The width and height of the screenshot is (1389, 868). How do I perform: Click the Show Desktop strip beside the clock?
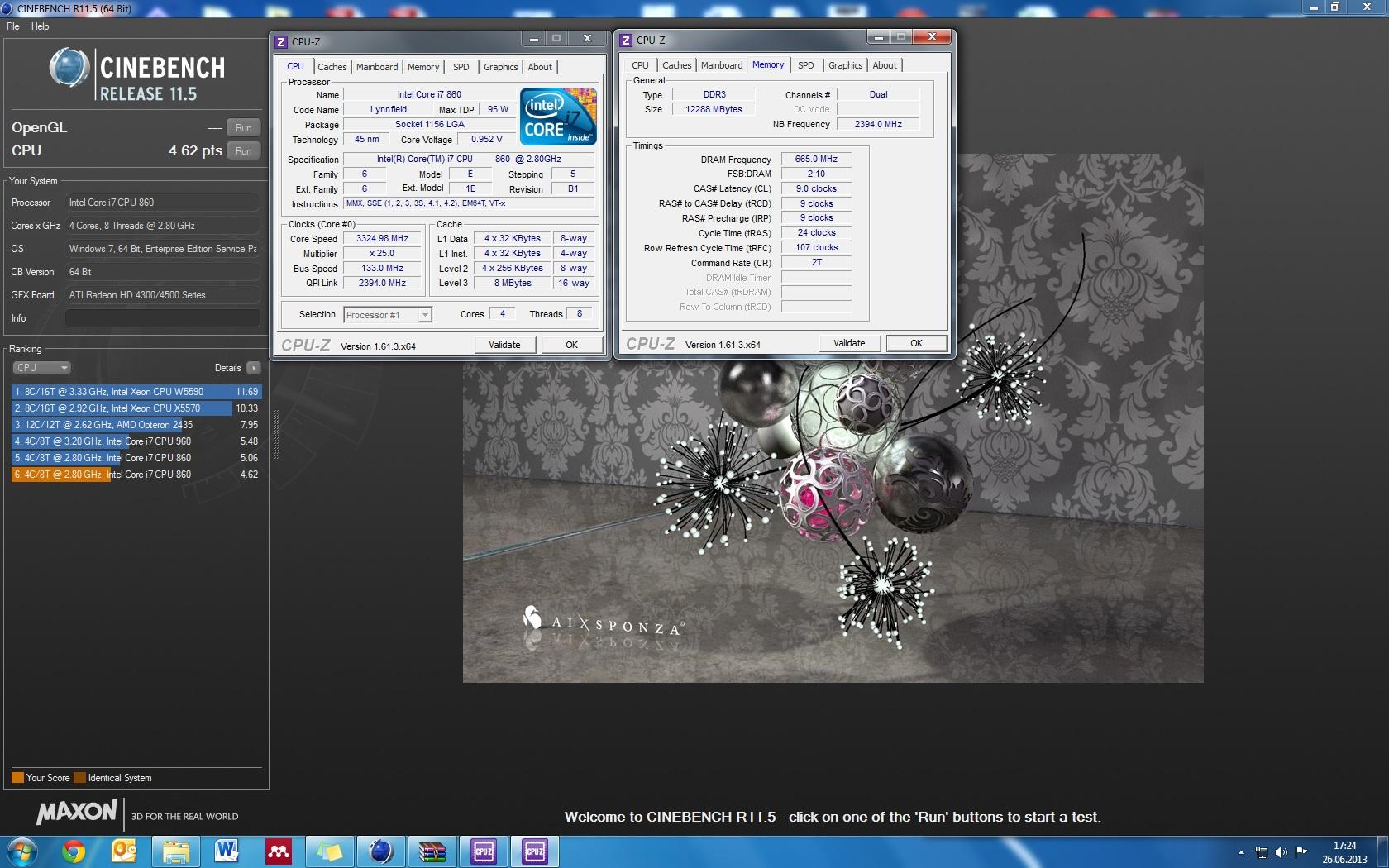1382,852
